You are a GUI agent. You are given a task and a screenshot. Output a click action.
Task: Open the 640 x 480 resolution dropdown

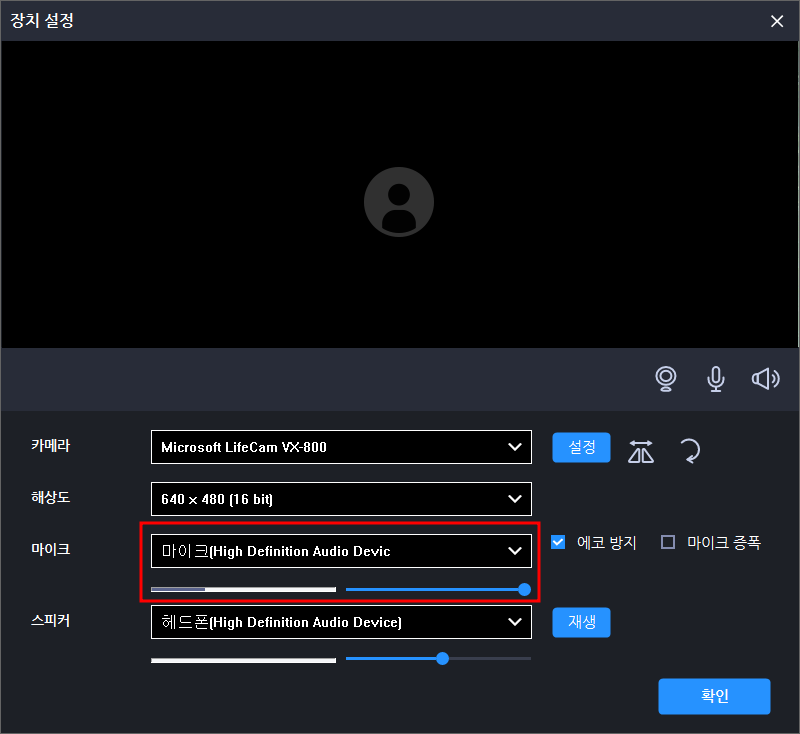click(341, 499)
